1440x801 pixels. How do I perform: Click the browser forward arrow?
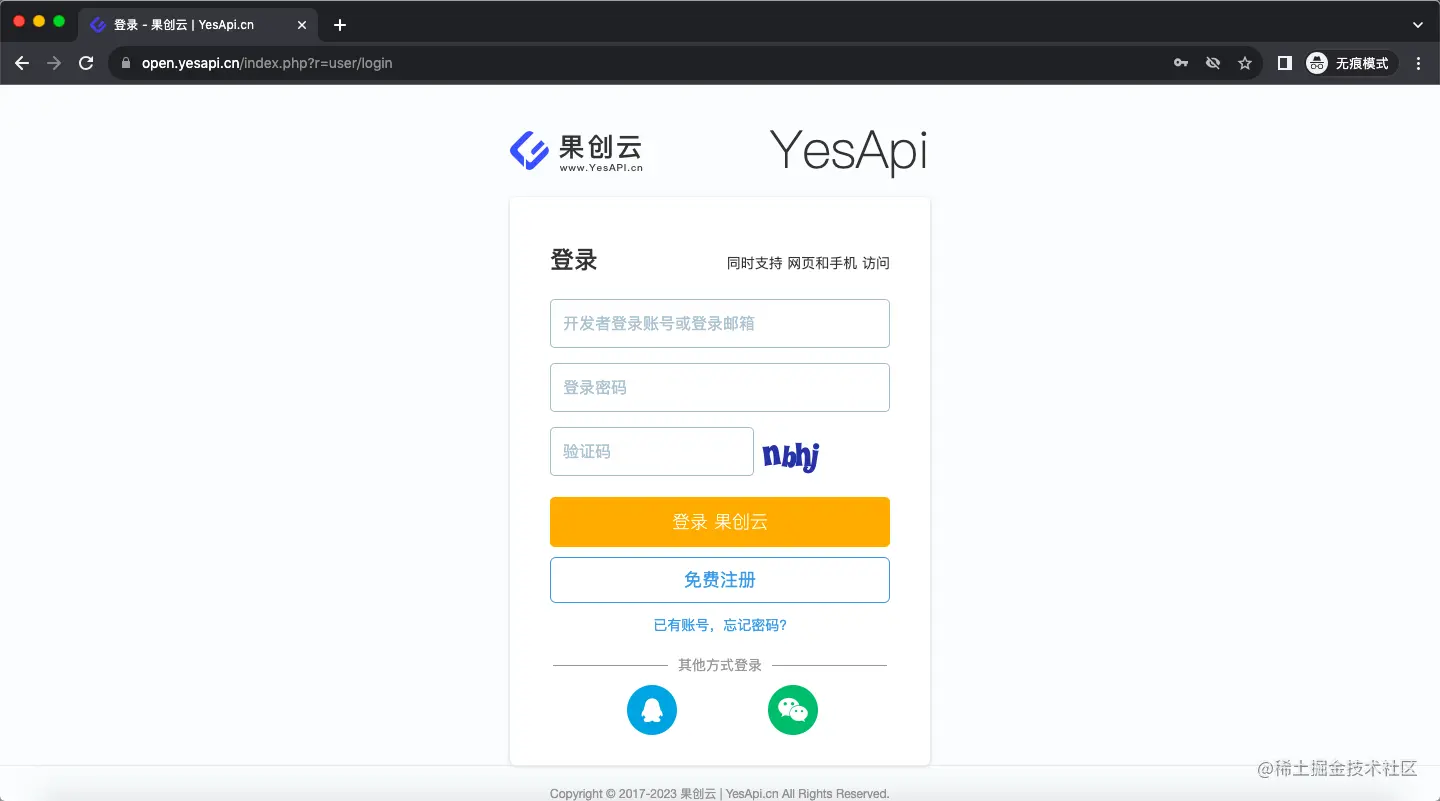(54, 63)
